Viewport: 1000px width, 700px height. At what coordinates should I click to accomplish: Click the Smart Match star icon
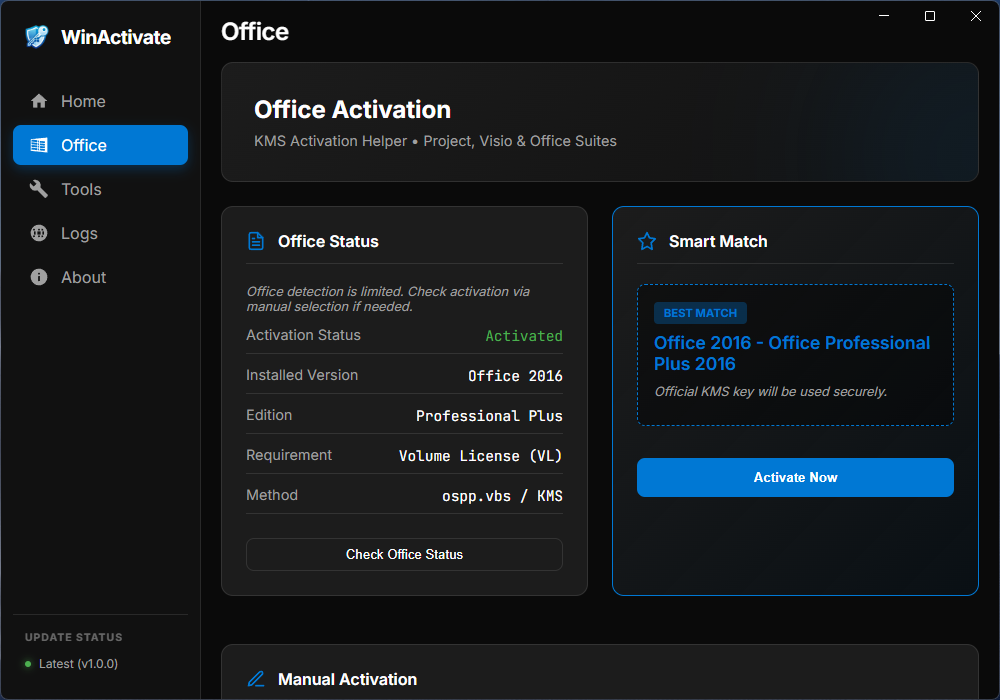(647, 241)
